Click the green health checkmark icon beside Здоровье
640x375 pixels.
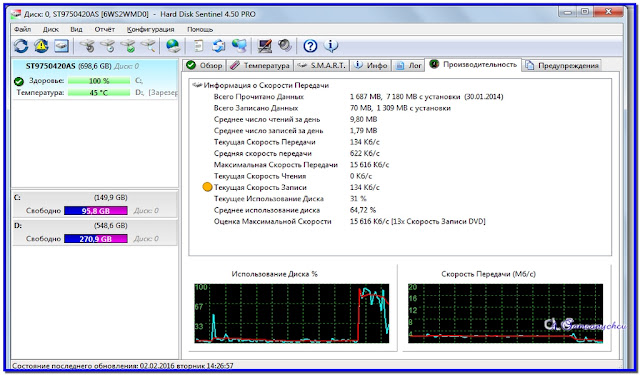click(19, 81)
